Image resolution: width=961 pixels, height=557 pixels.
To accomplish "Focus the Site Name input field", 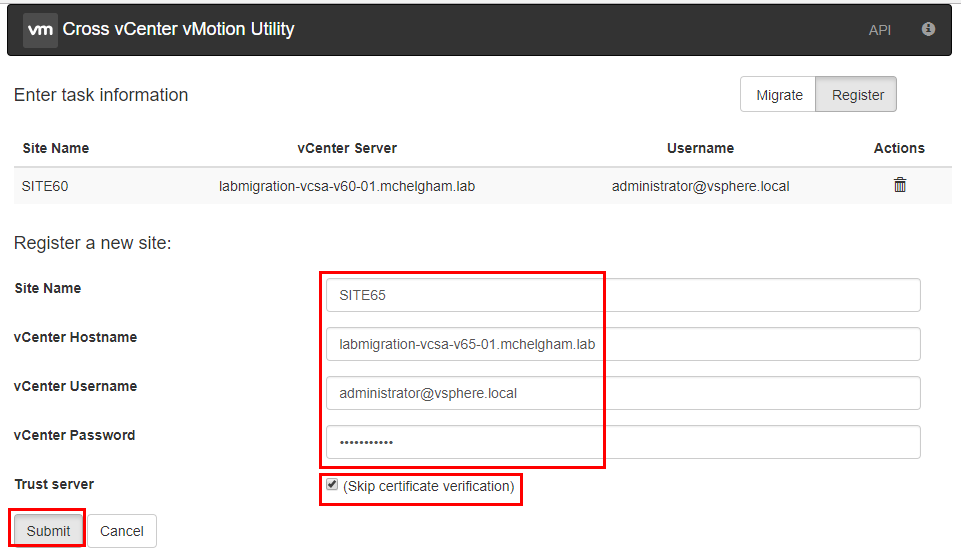I will [623, 295].
